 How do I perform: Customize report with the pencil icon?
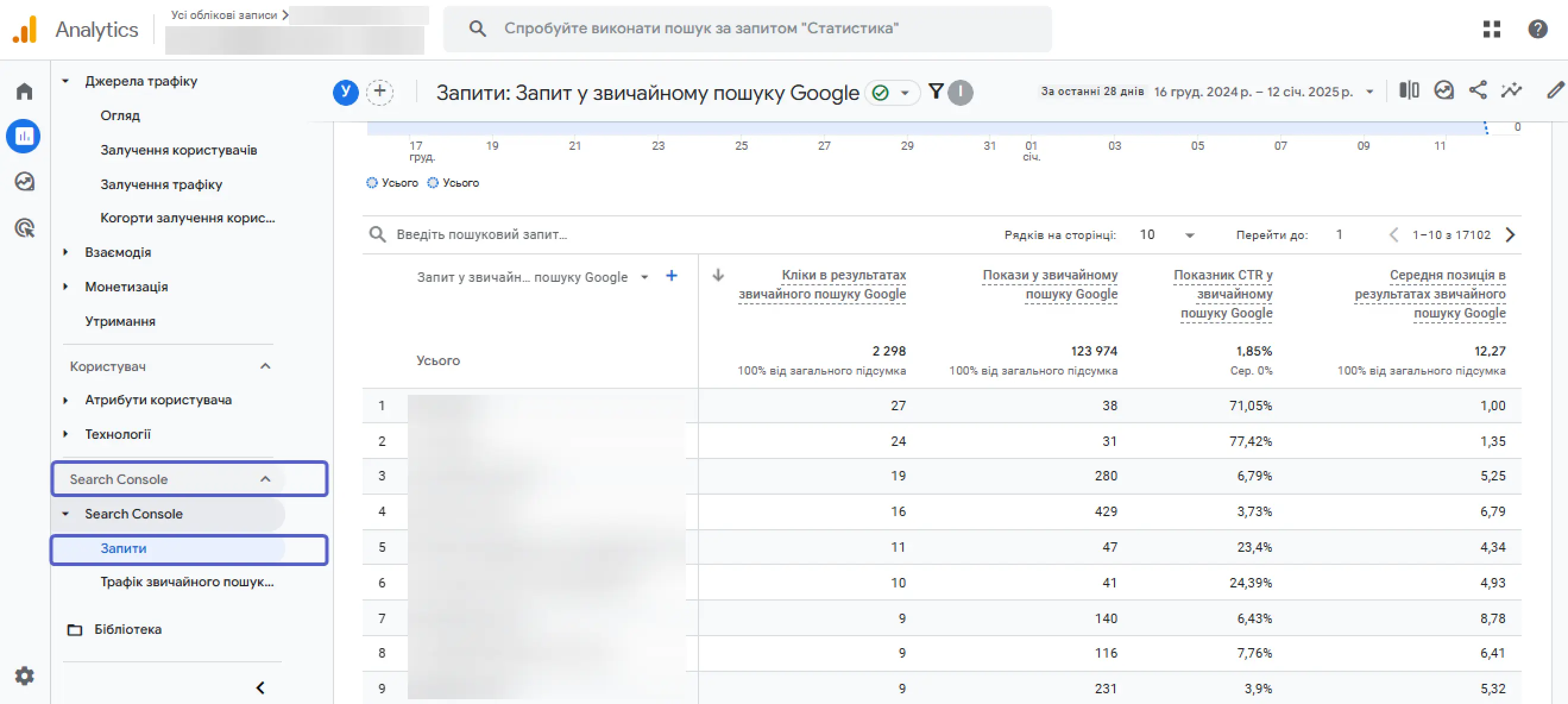(x=1555, y=91)
